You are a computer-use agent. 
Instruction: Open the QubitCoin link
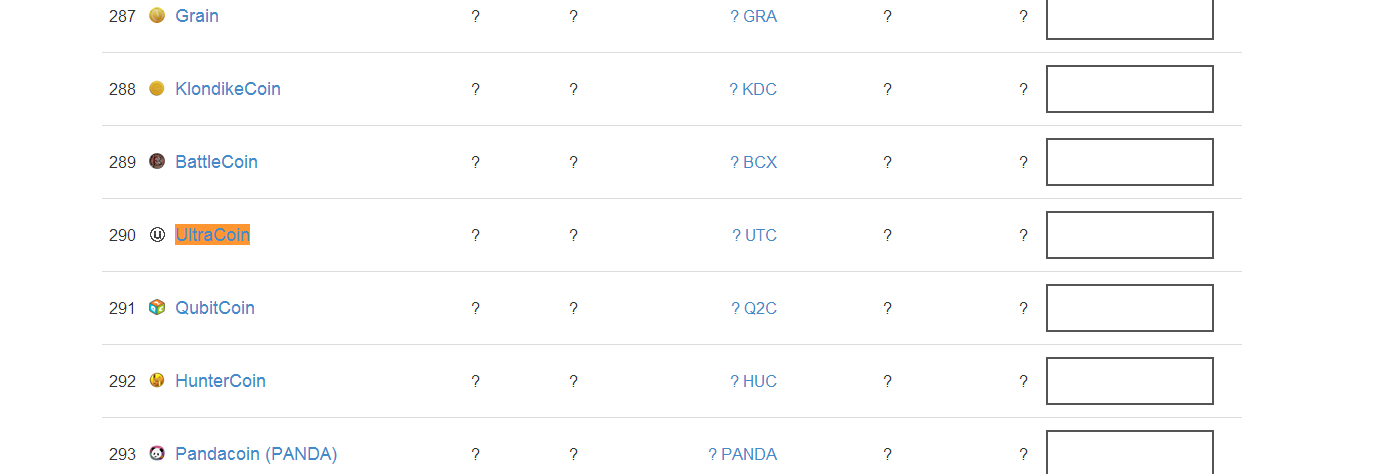pyautogui.click(x=215, y=308)
